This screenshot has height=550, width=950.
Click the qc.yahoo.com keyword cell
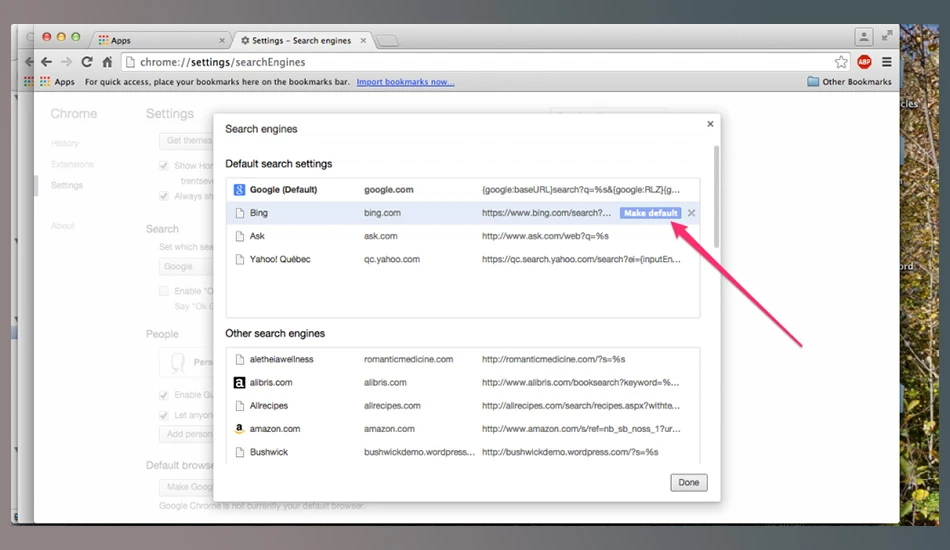pos(391,259)
